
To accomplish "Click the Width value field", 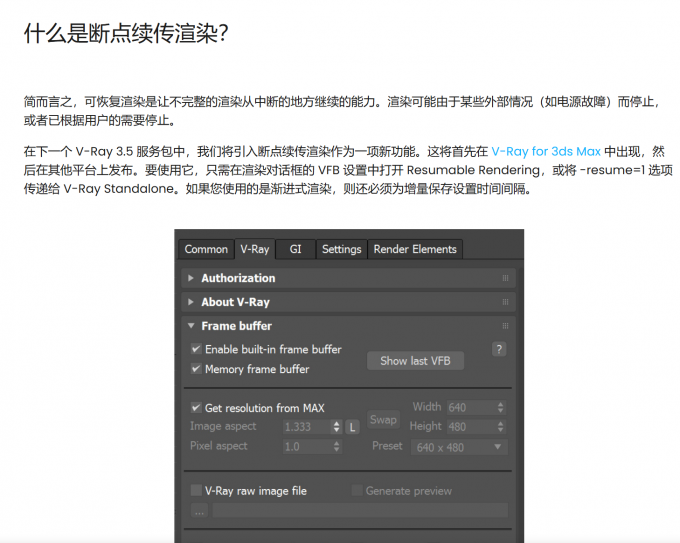I will pos(471,407).
